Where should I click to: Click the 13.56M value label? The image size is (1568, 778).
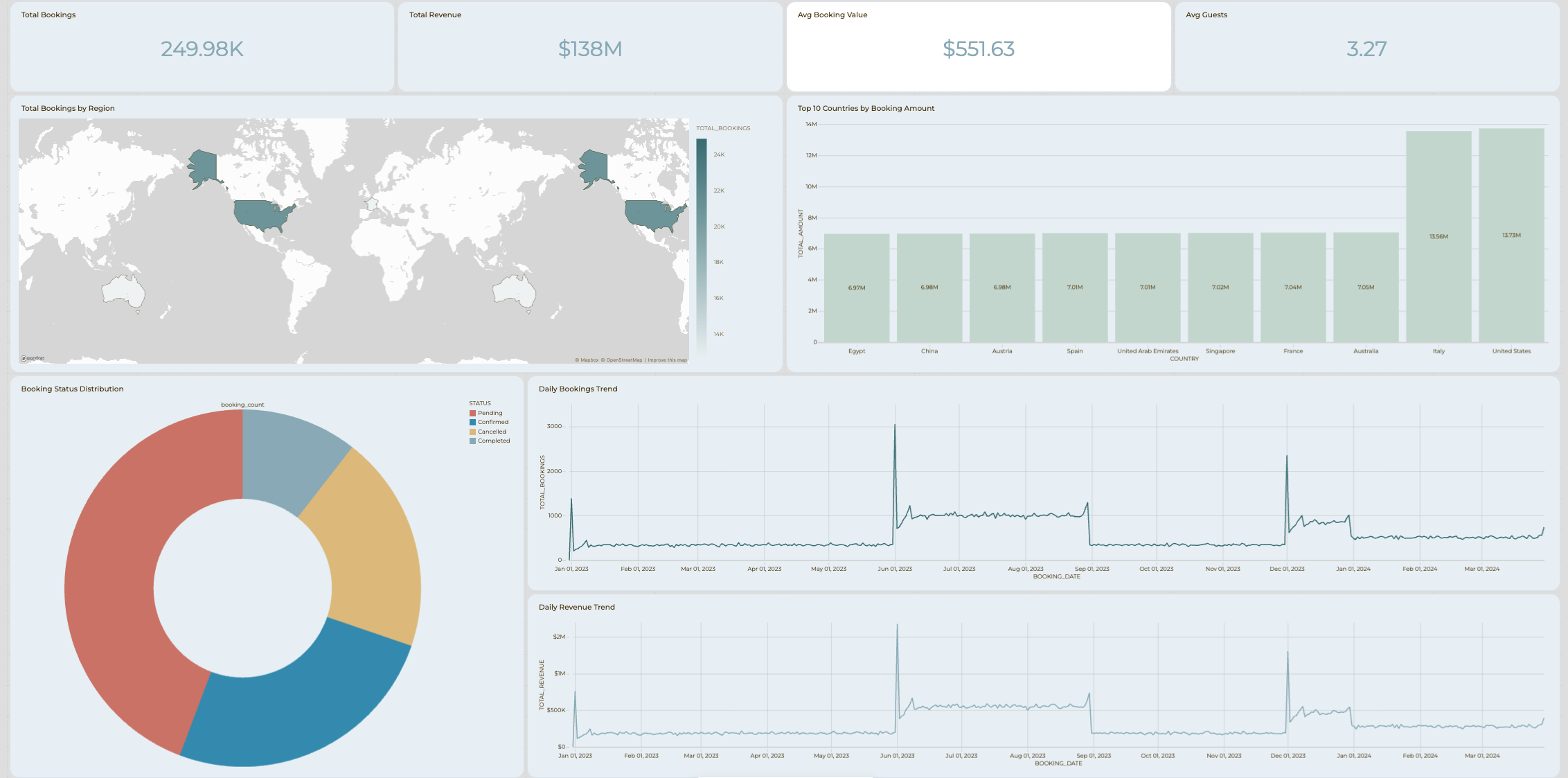(x=1438, y=237)
